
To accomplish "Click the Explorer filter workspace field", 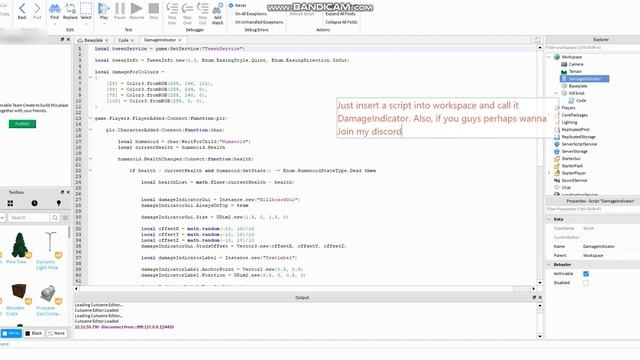I will (x=593, y=48).
